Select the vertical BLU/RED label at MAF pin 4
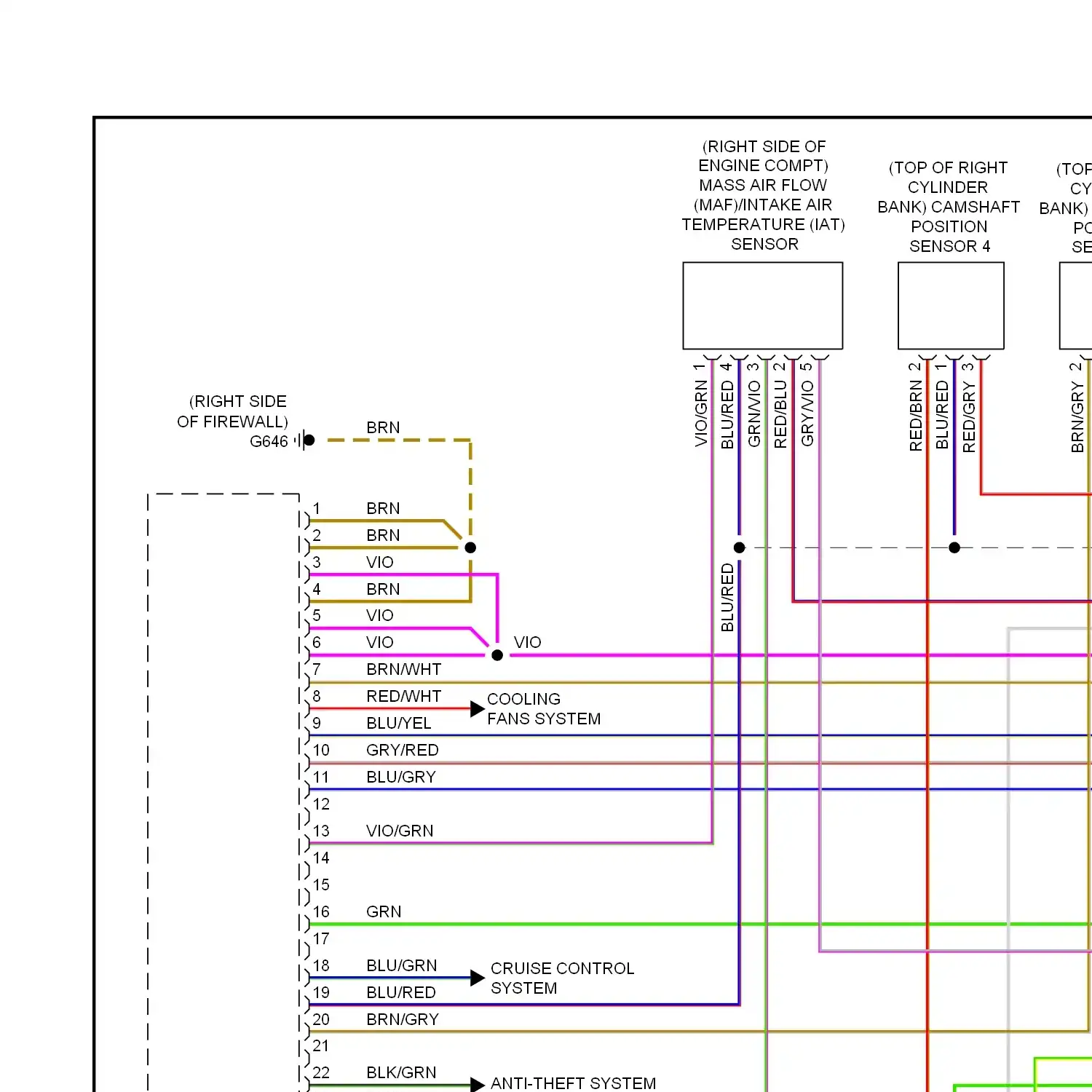Image resolution: width=1092 pixels, height=1092 pixels. pos(727,415)
